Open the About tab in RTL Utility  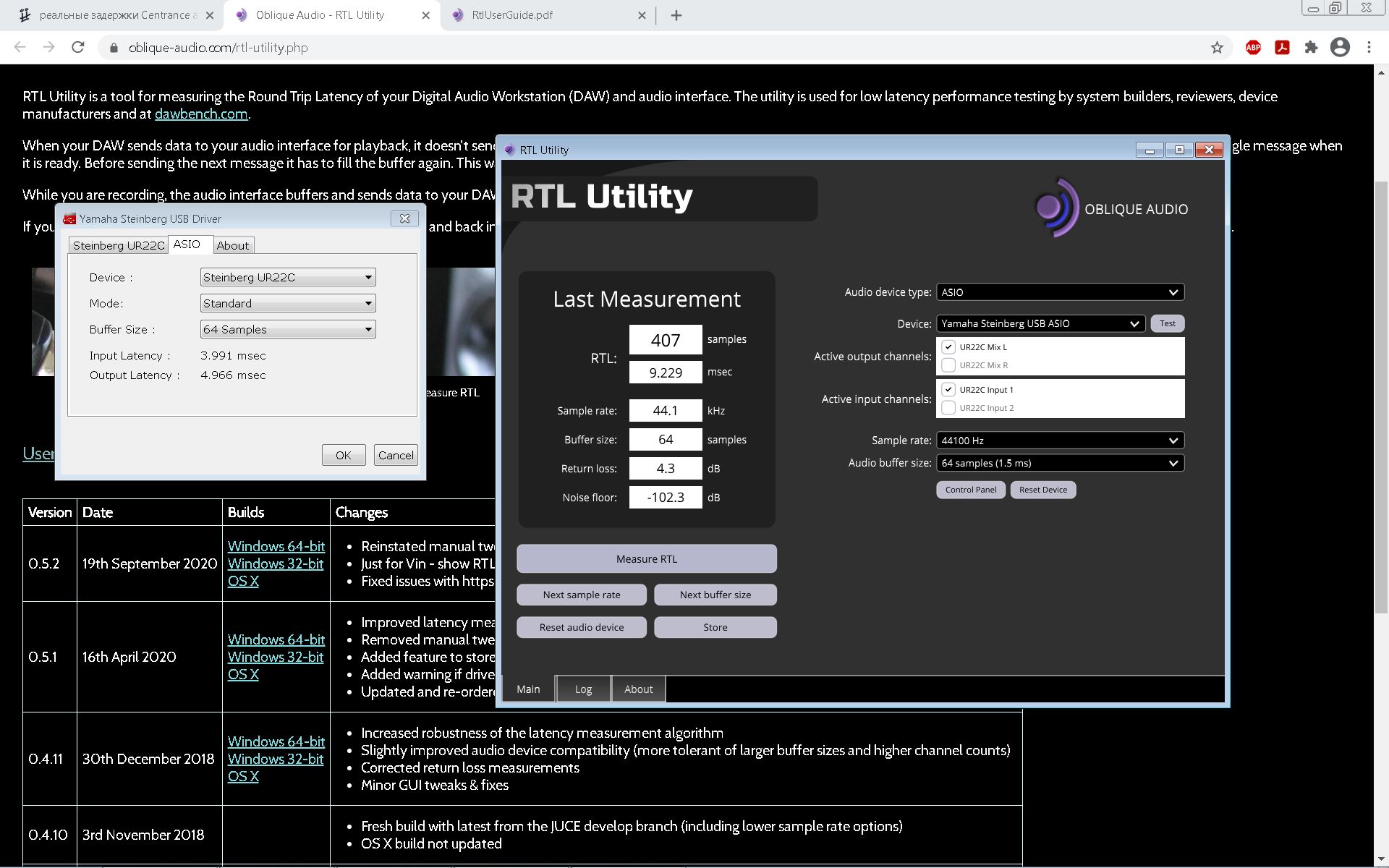[638, 689]
